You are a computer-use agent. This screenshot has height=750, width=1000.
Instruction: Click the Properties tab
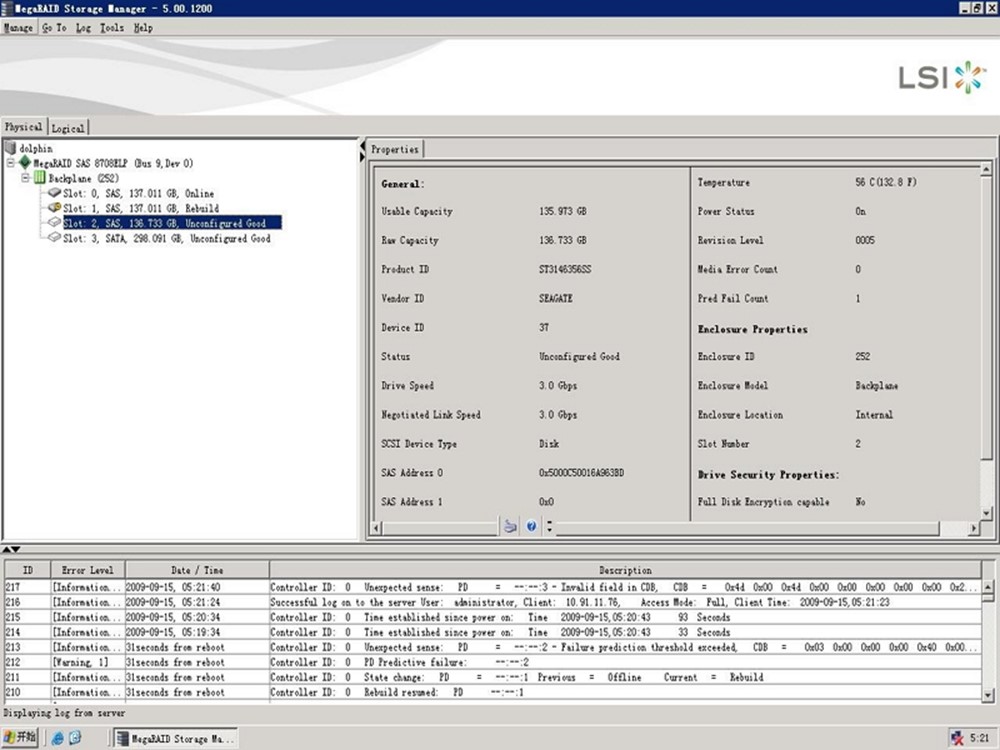click(x=394, y=149)
